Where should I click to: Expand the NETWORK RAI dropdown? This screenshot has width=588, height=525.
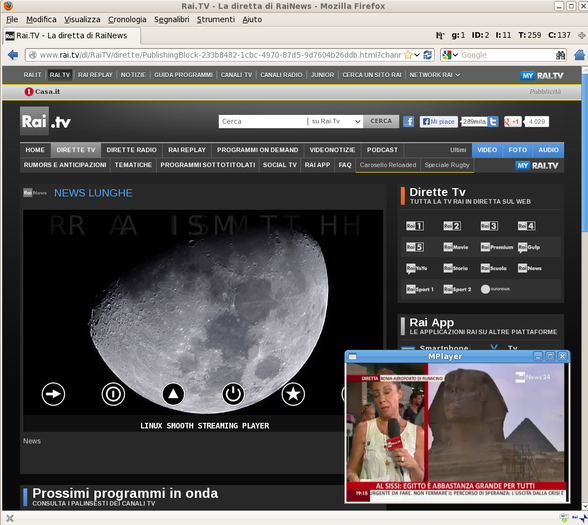click(x=435, y=75)
